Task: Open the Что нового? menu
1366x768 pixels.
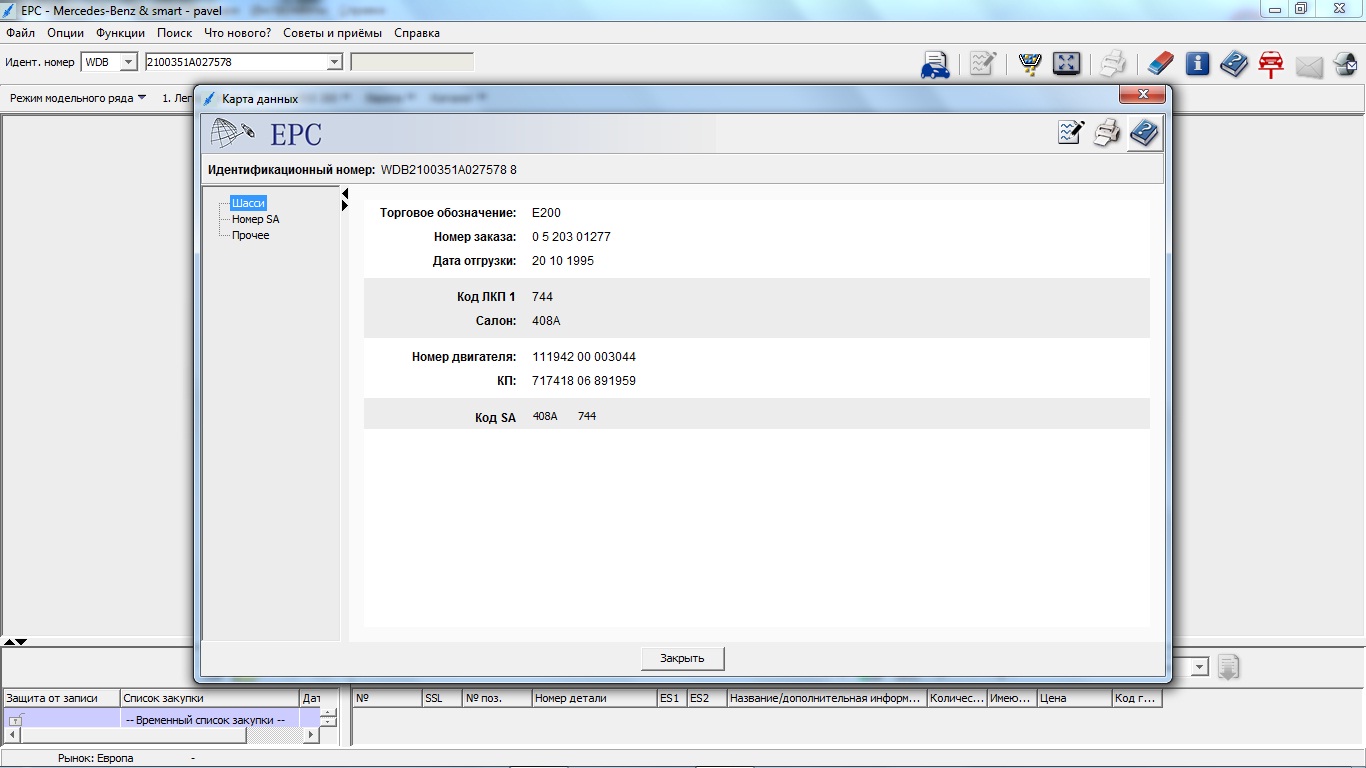Action: click(x=238, y=33)
